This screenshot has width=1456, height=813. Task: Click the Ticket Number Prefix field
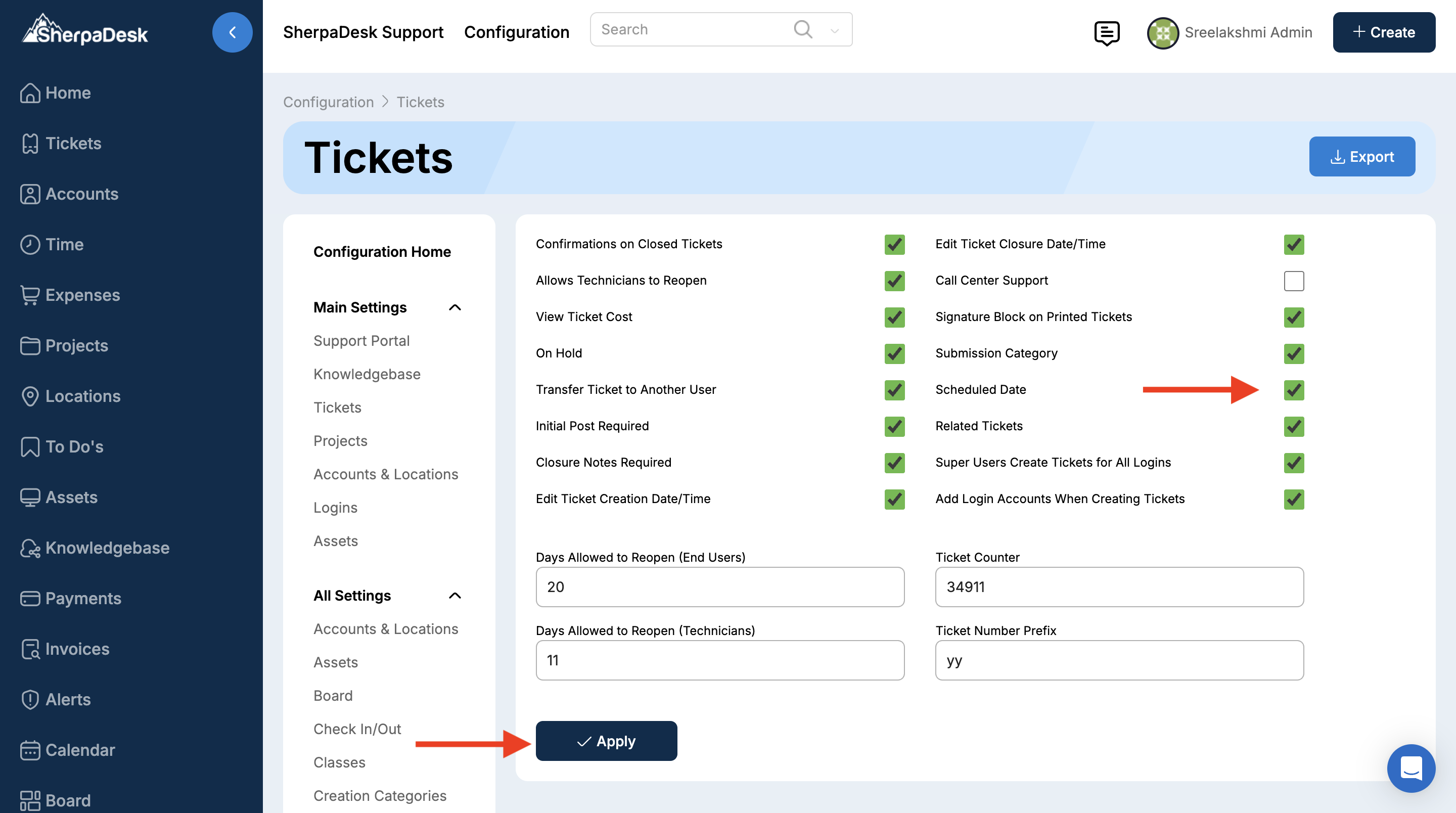(1119, 660)
